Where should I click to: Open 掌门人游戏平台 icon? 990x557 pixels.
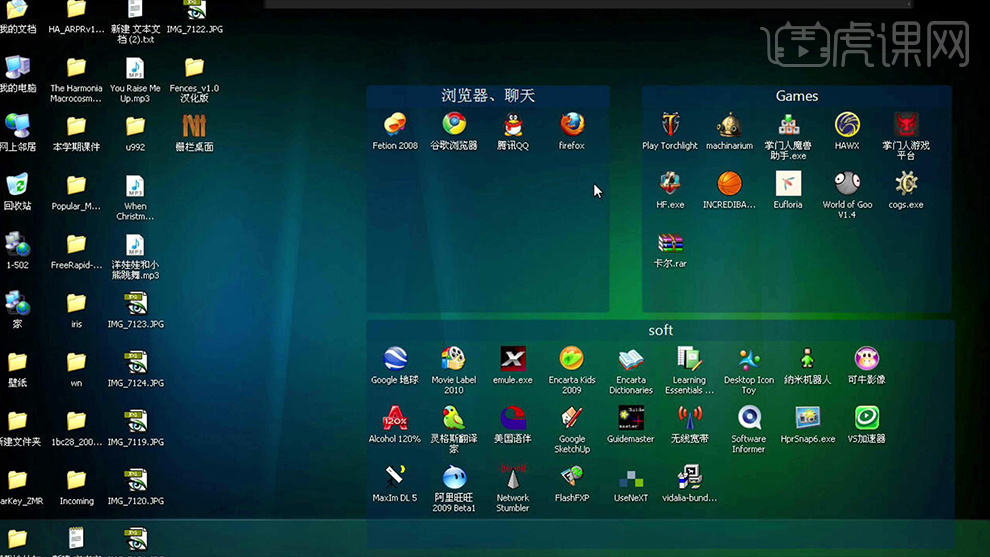click(x=906, y=125)
